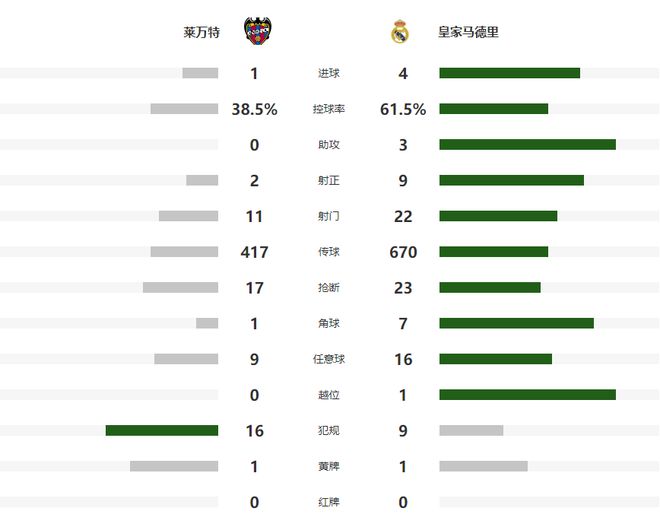Click Real Madrid's green 控球率 bar
The height and width of the screenshot is (527, 660).
[493, 109]
